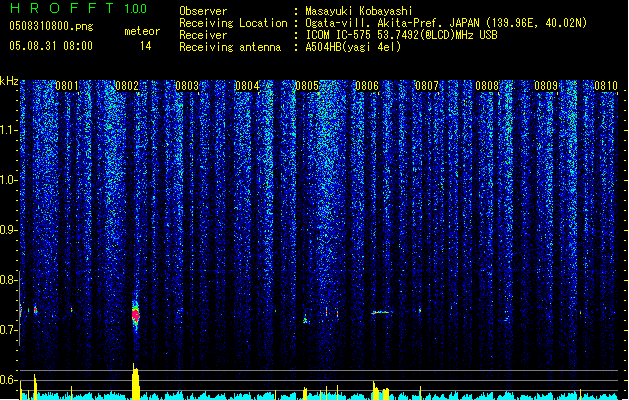Viewport: 629px width, 400px height.
Task: Click the 0808 time marker
Action: (487, 86)
